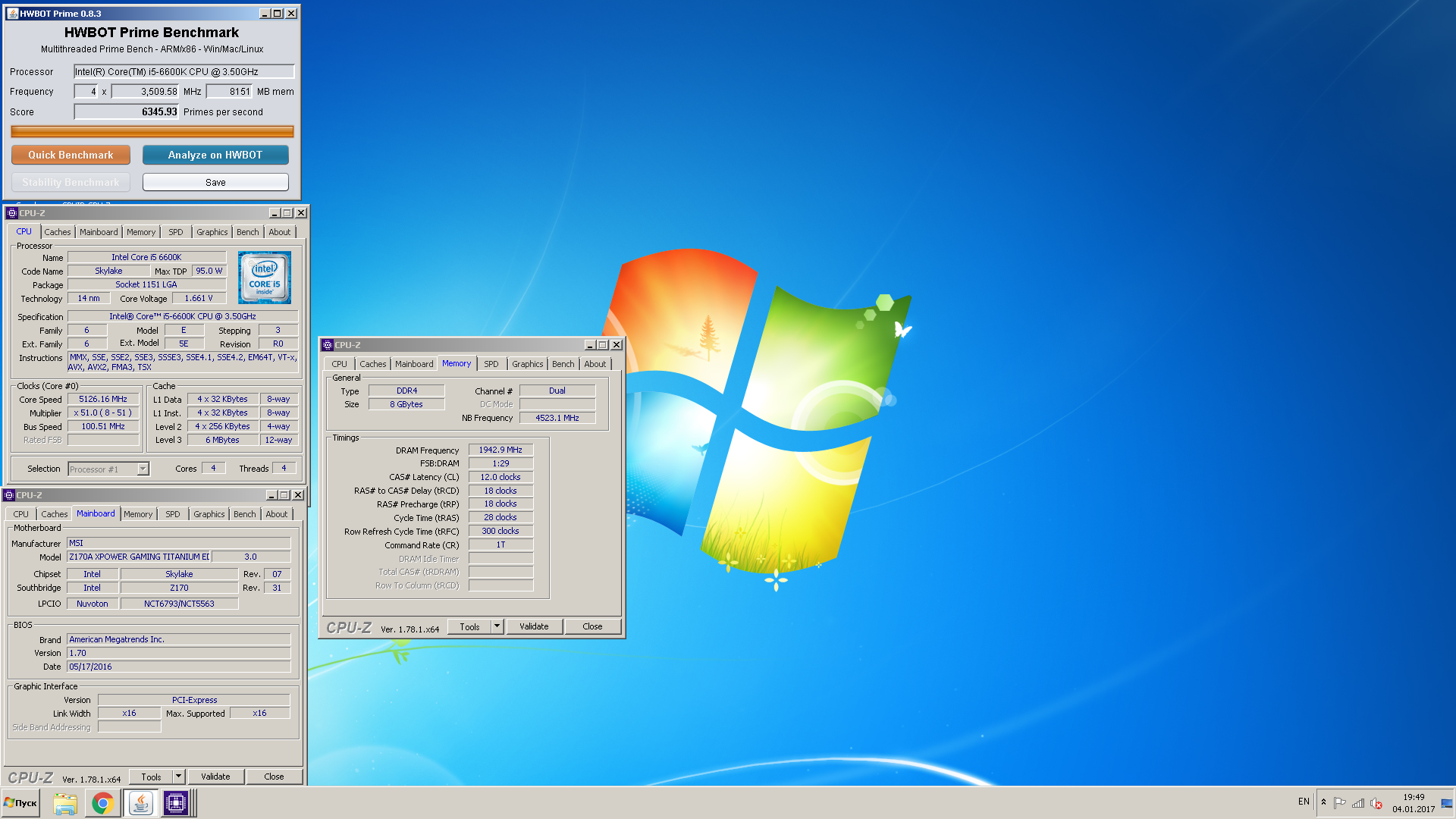
Task: Click the frequency field 3,509.58
Action: pyautogui.click(x=146, y=92)
